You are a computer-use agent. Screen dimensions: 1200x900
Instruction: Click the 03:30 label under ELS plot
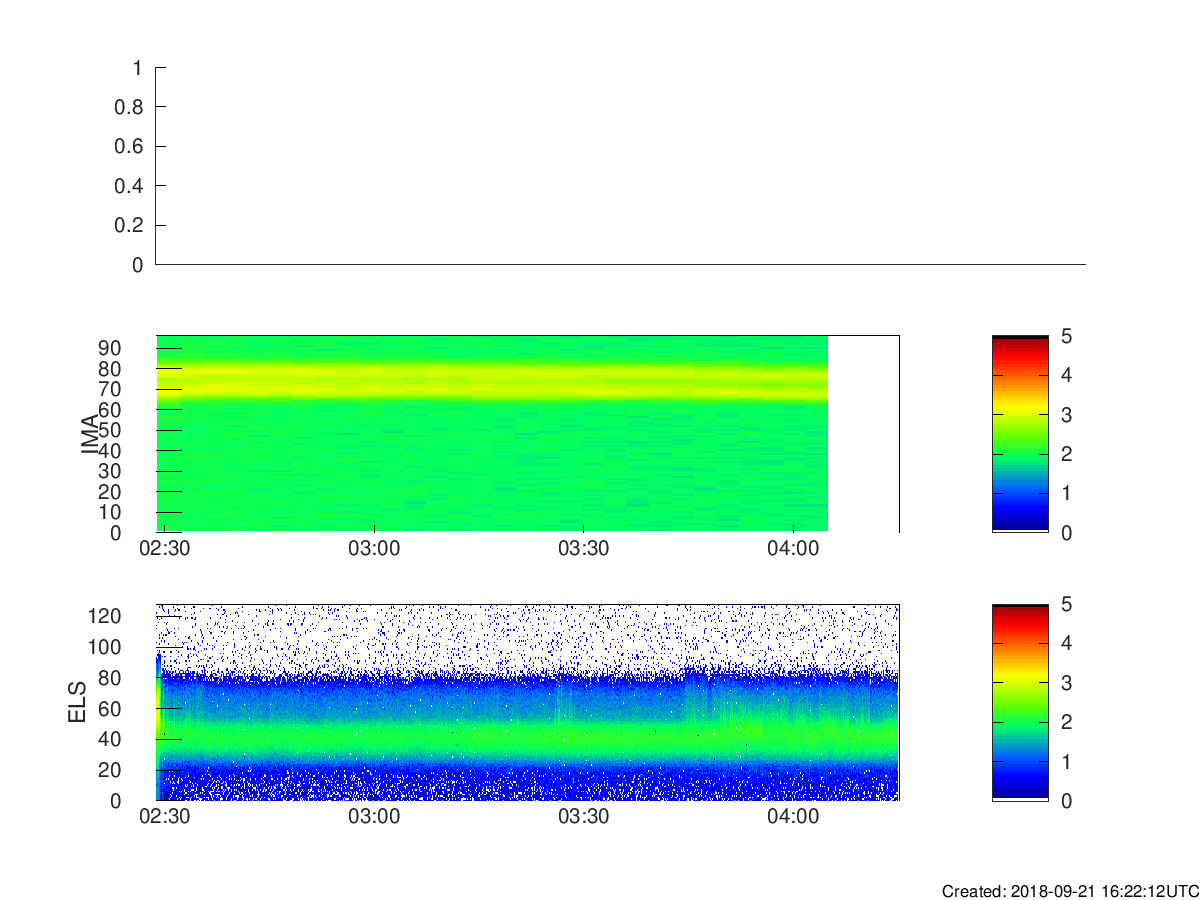[583, 817]
